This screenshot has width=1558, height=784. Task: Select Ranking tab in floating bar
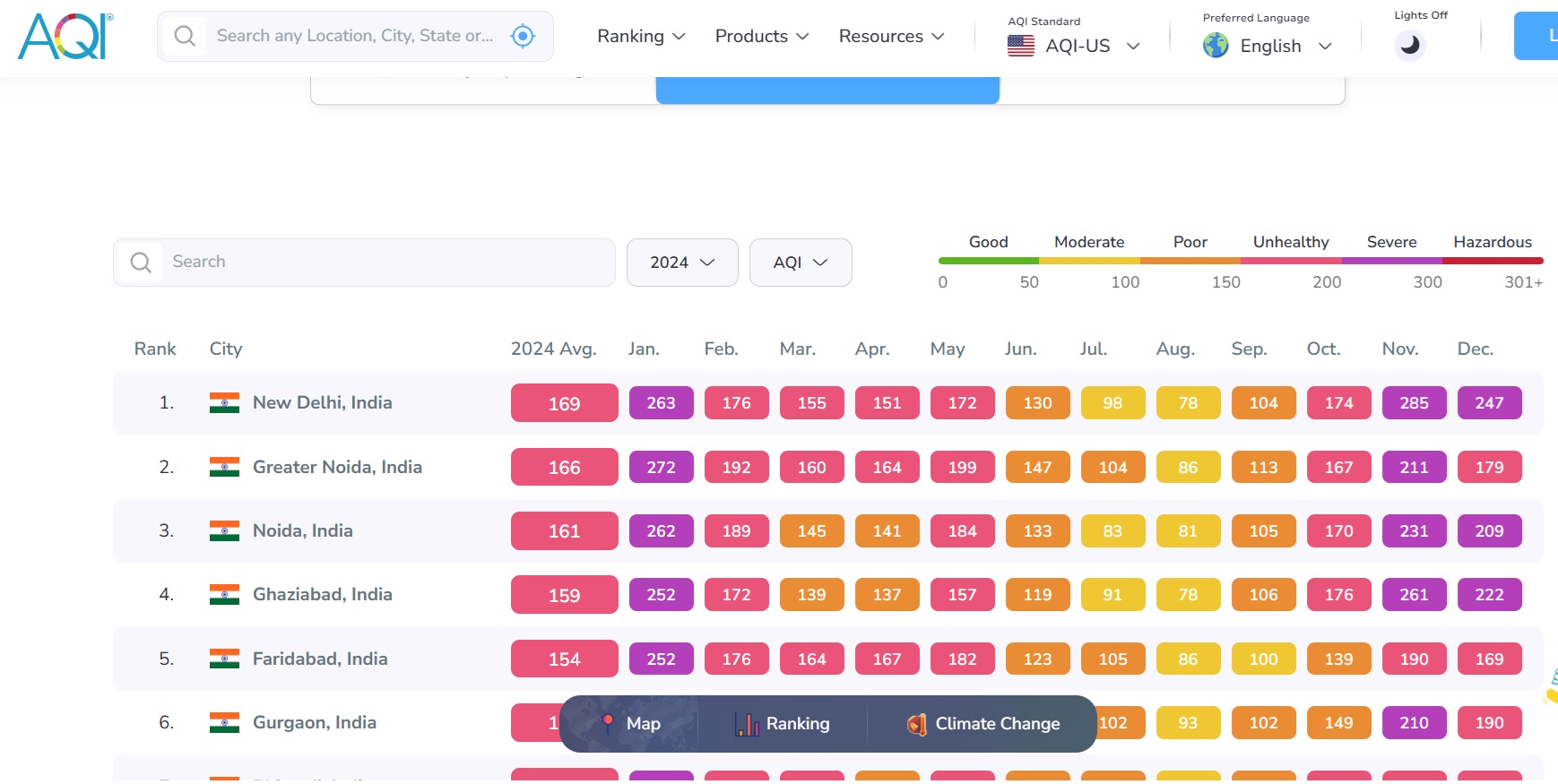(x=783, y=724)
